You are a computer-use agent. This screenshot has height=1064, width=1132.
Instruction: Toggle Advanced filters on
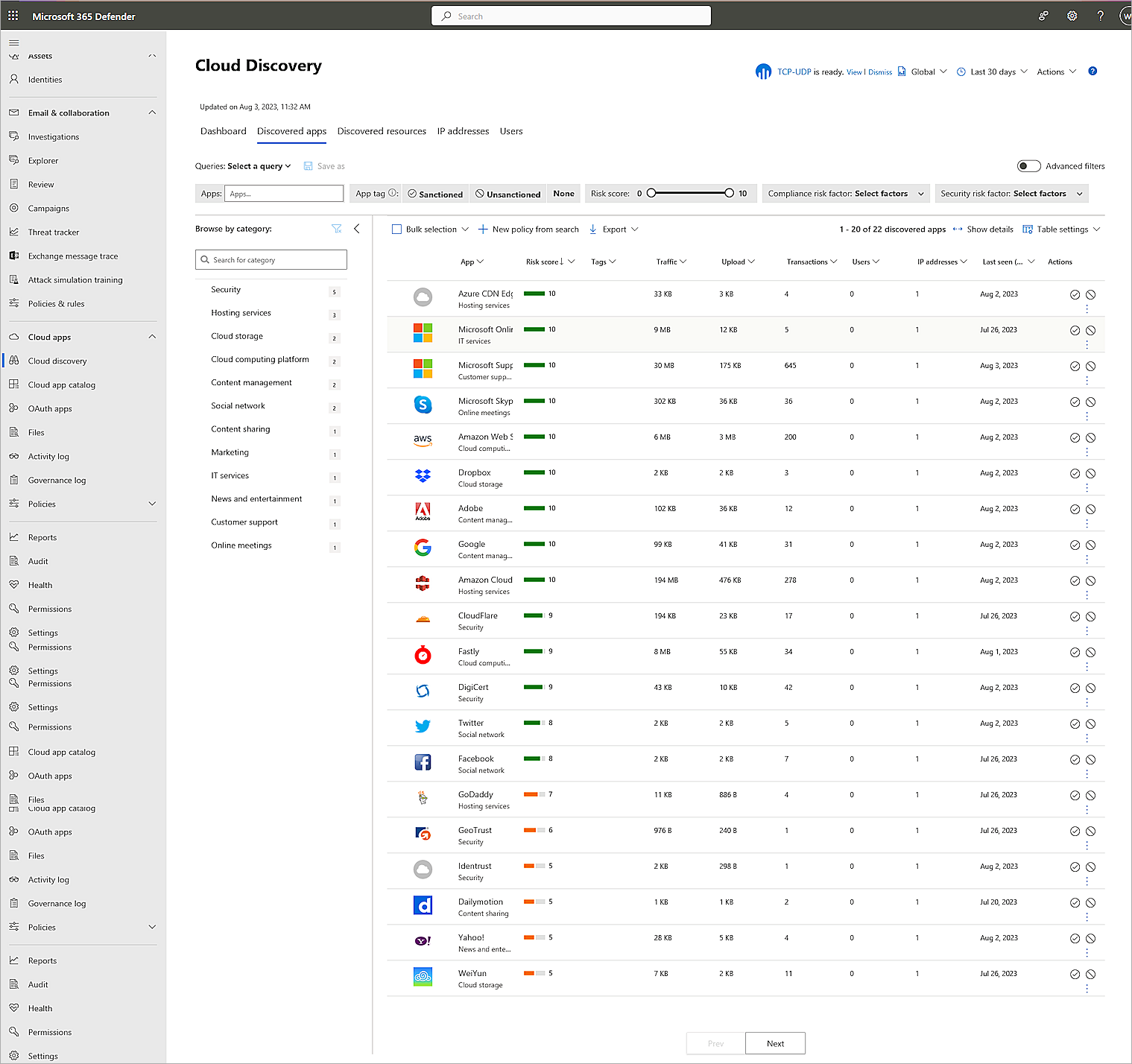[1028, 165]
